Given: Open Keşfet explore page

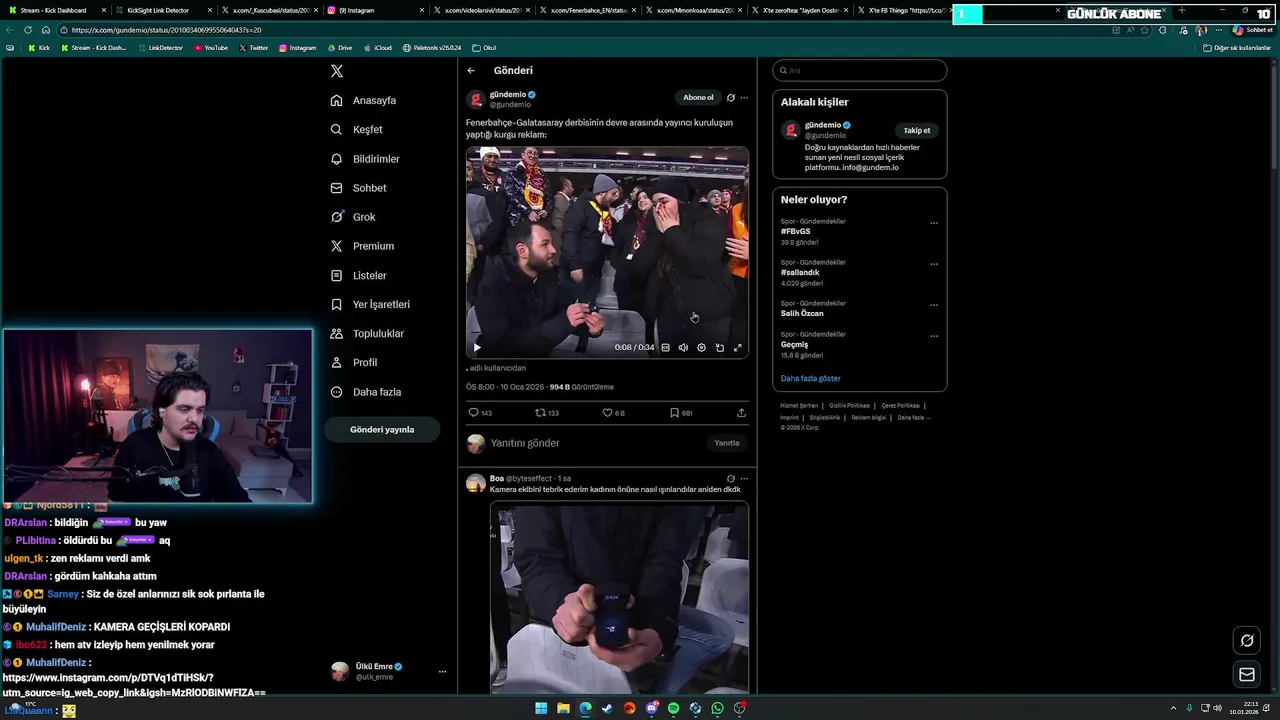Looking at the screenshot, I should pyautogui.click(x=357, y=129).
